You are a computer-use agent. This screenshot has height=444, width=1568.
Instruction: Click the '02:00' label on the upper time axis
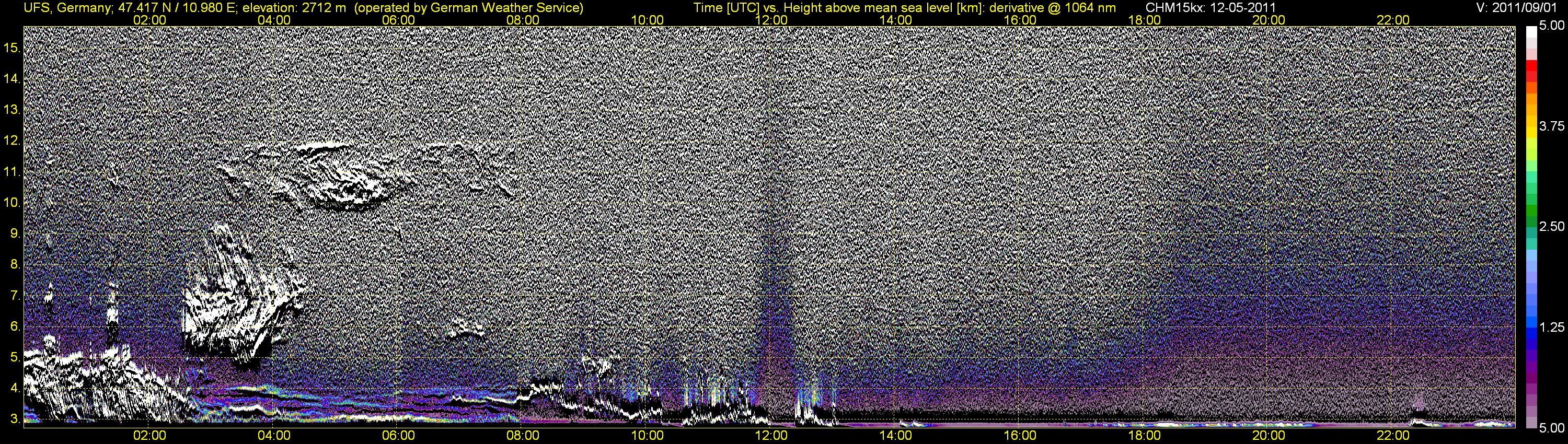coord(149,20)
